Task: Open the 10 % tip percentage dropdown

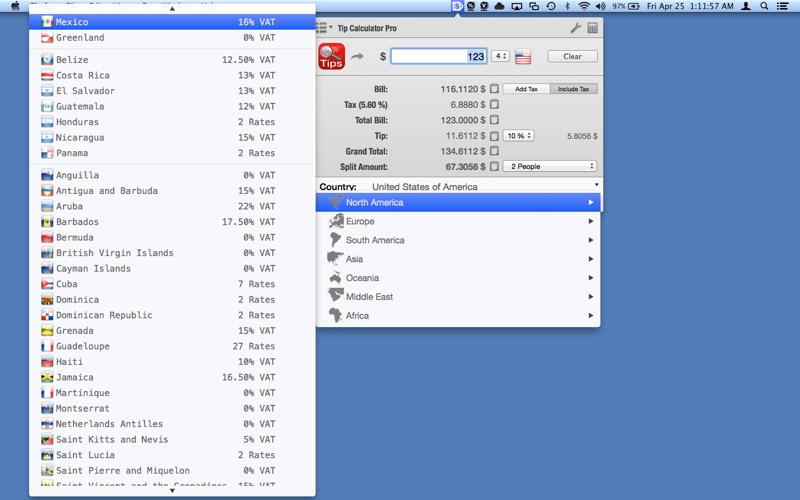Action: pyautogui.click(x=518, y=136)
